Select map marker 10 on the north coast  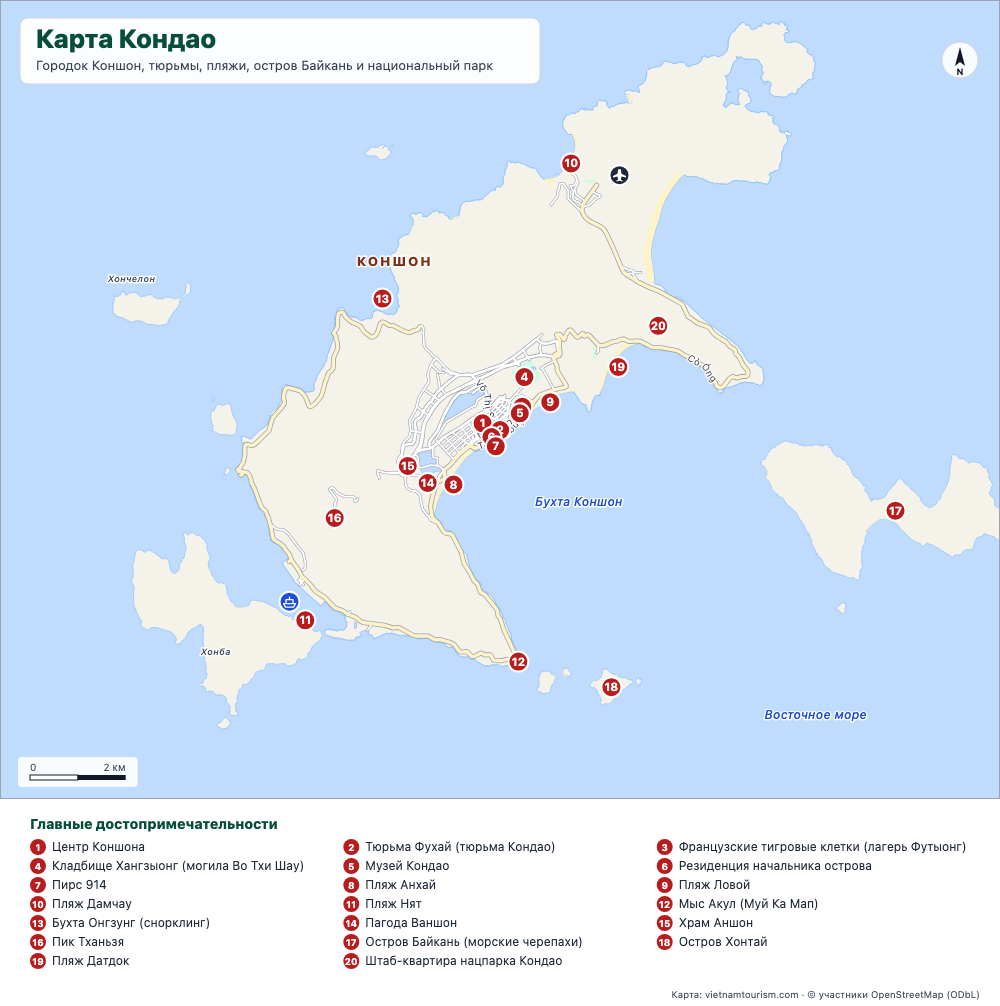point(571,163)
